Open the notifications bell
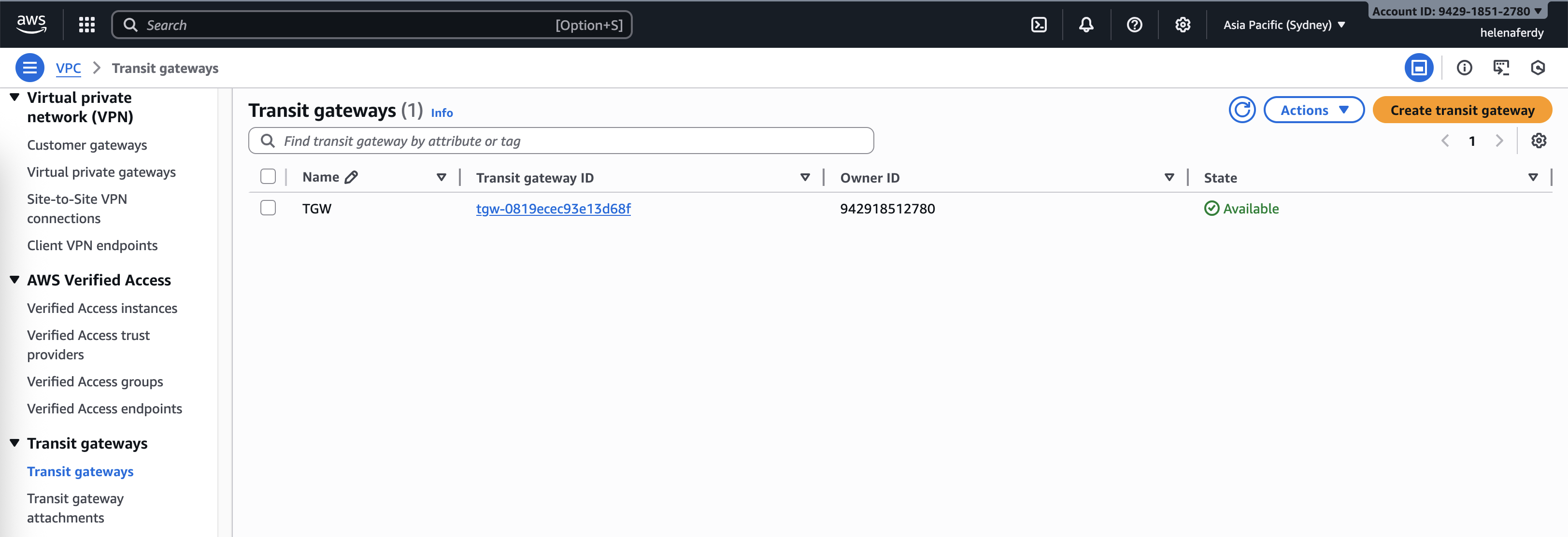 (x=1086, y=25)
